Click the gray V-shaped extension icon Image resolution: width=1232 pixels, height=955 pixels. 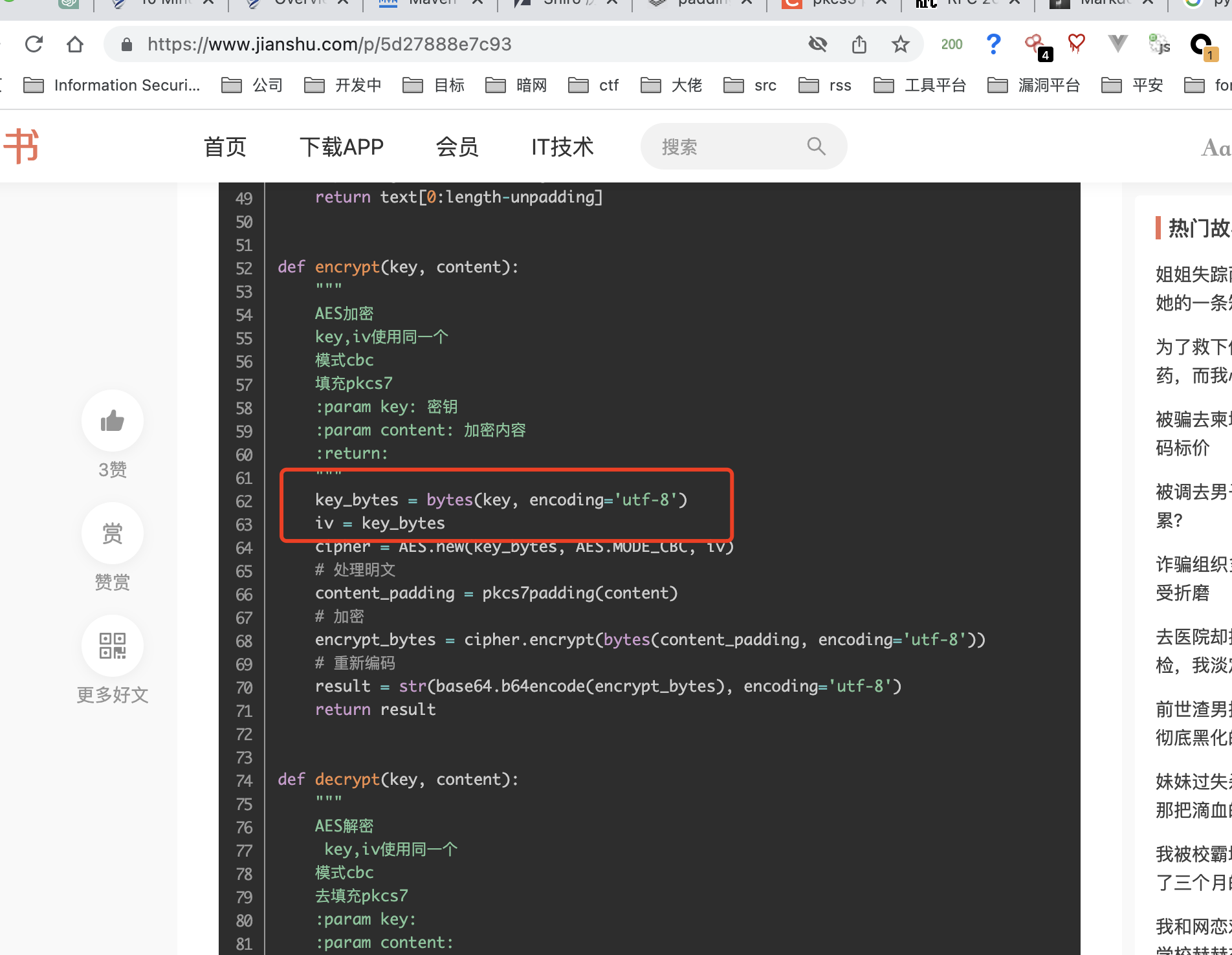pos(1117,43)
